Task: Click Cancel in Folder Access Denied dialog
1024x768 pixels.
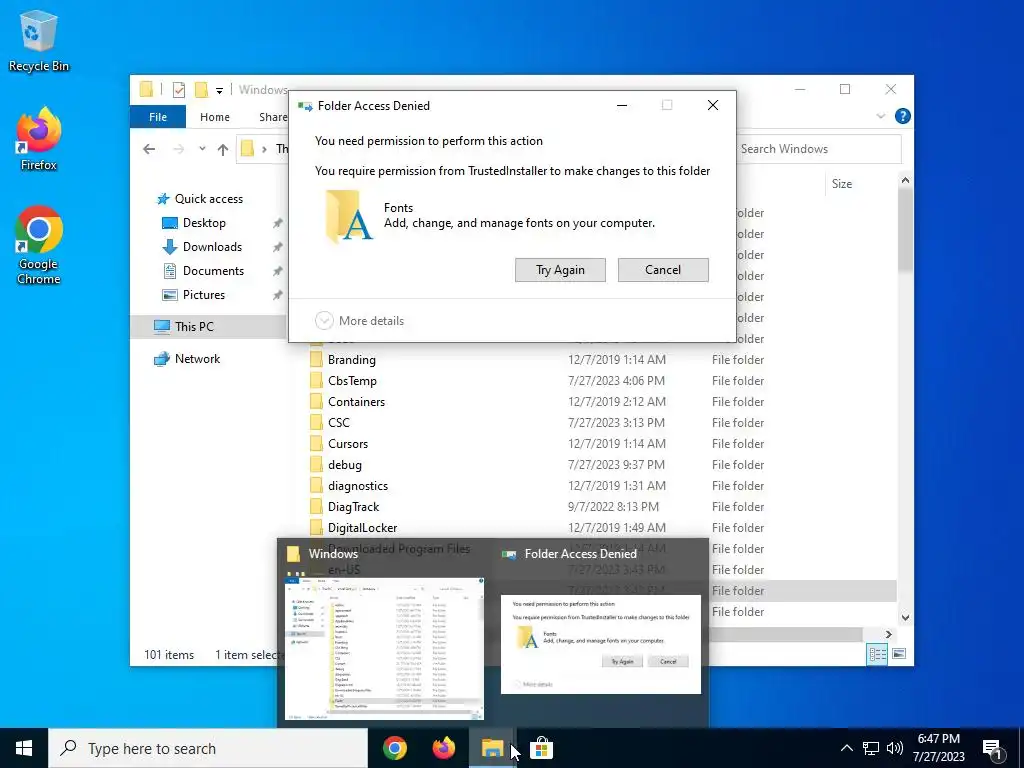Action: [x=663, y=270]
